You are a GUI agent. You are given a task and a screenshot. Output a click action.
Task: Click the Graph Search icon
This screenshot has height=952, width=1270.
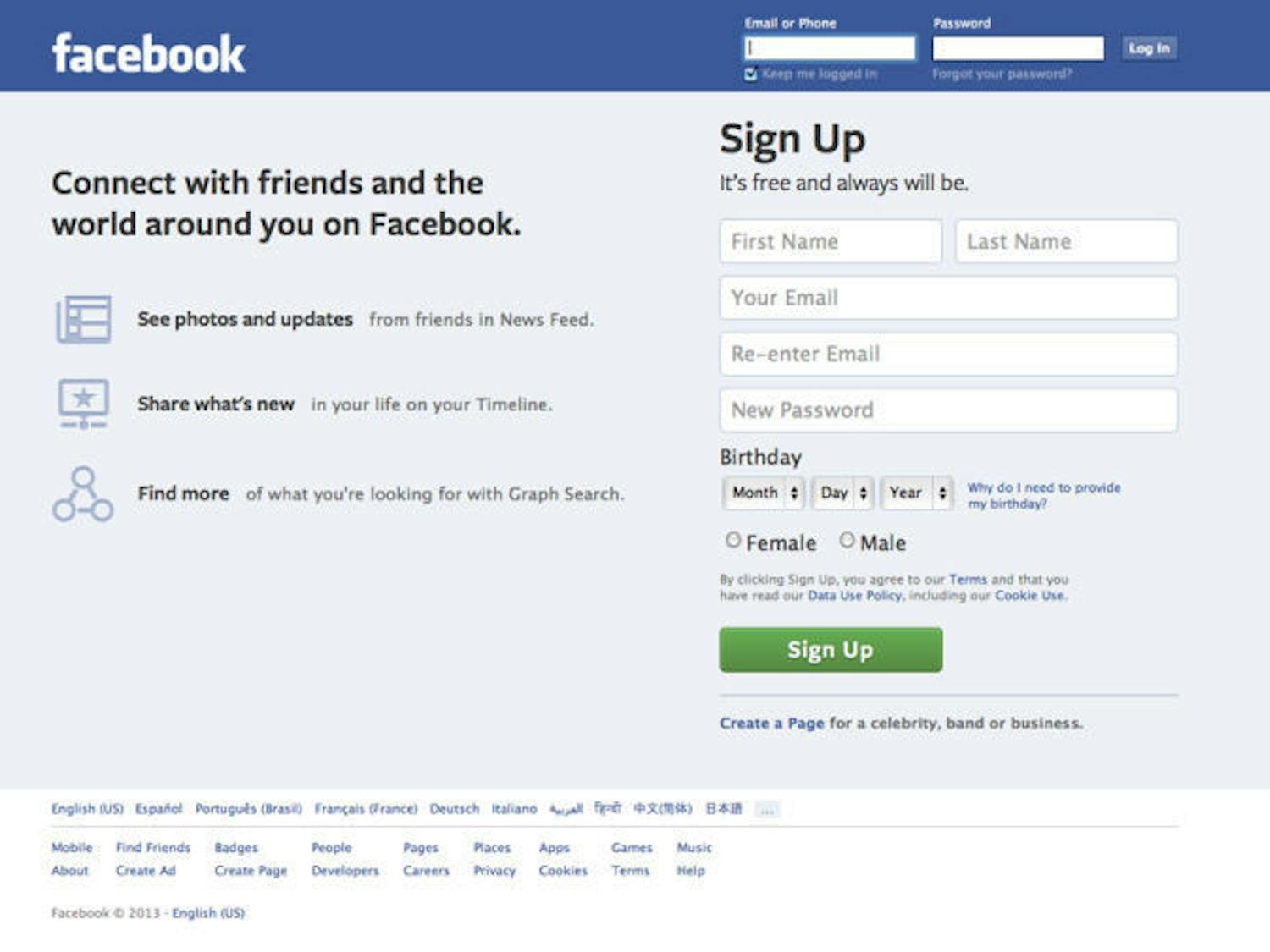click(x=83, y=493)
